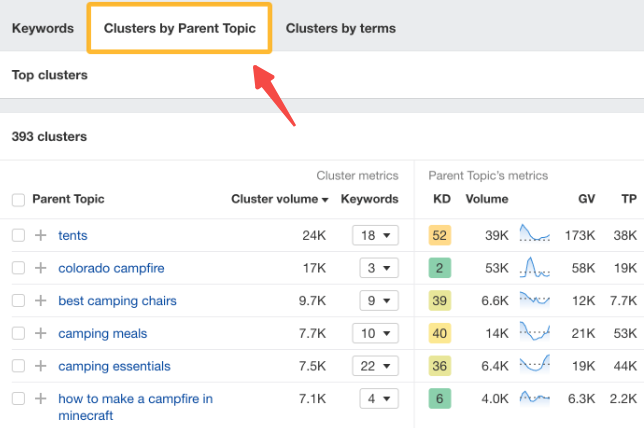This screenshot has width=644, height=428.
Task: Switch to the Keywords tab
Action: (43, 28)
